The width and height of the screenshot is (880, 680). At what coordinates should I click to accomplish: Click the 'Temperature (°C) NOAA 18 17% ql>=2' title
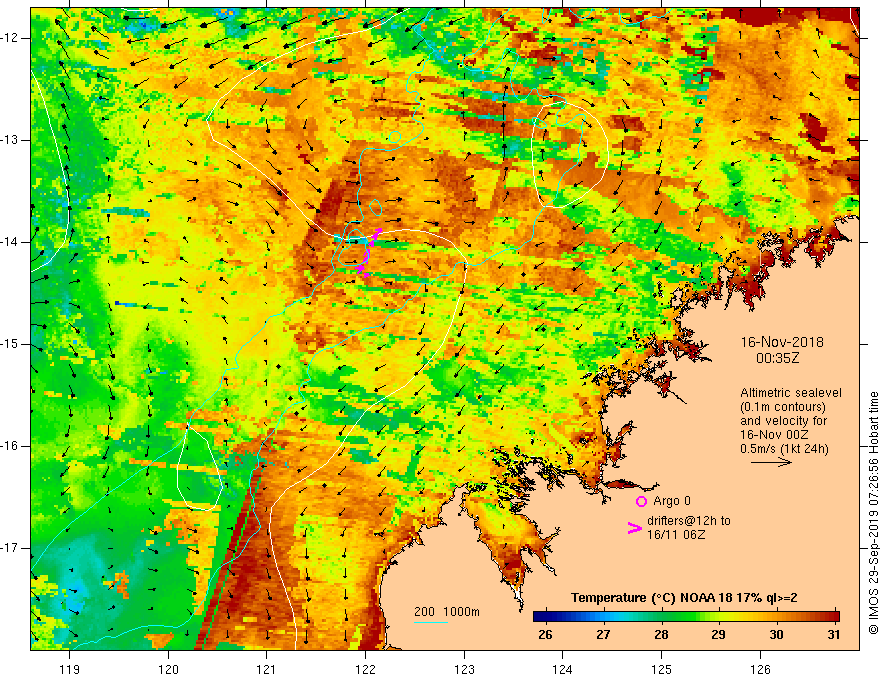[x=684, y=598]
